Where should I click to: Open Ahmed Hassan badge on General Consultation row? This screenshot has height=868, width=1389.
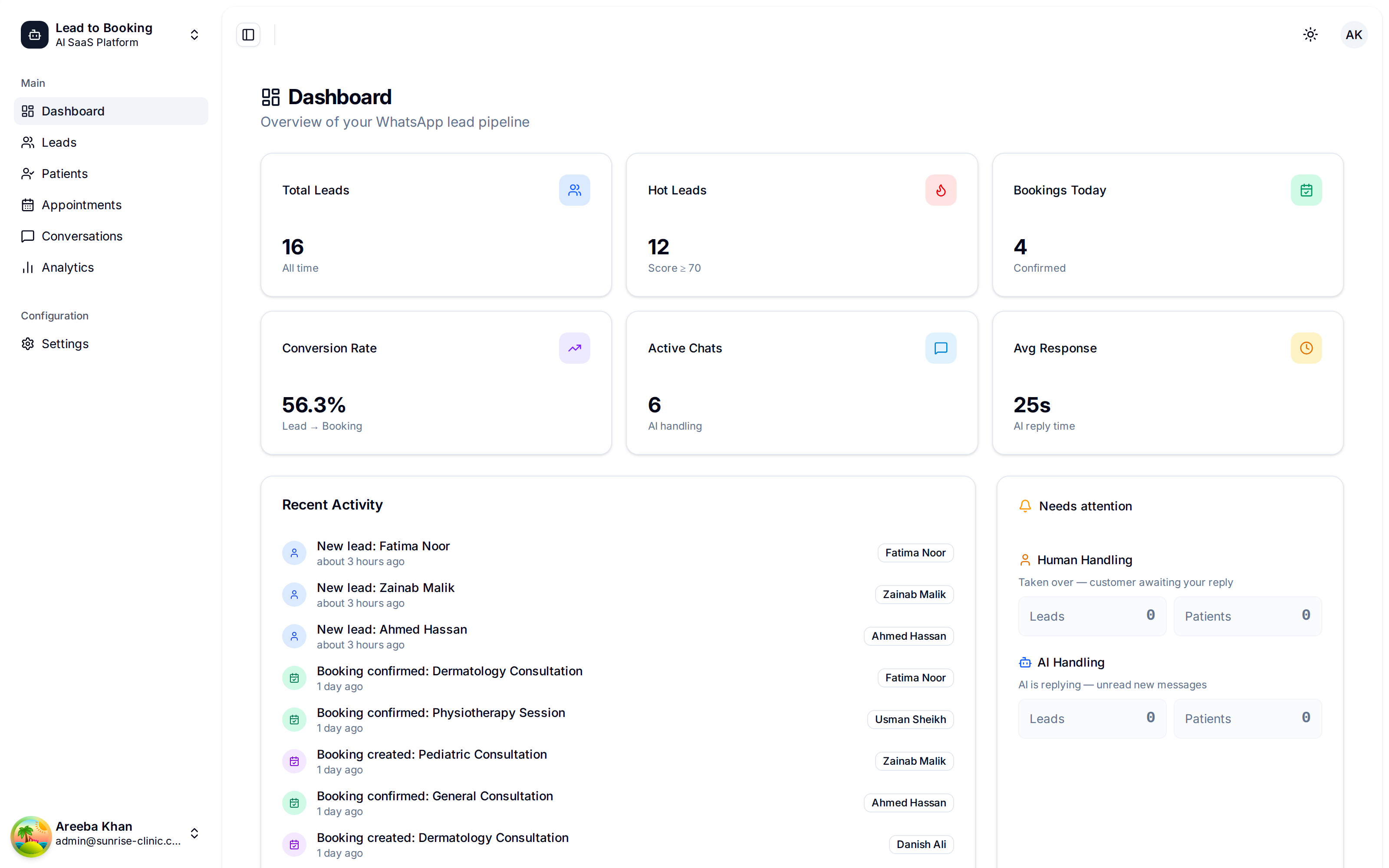tap(908, 802)
